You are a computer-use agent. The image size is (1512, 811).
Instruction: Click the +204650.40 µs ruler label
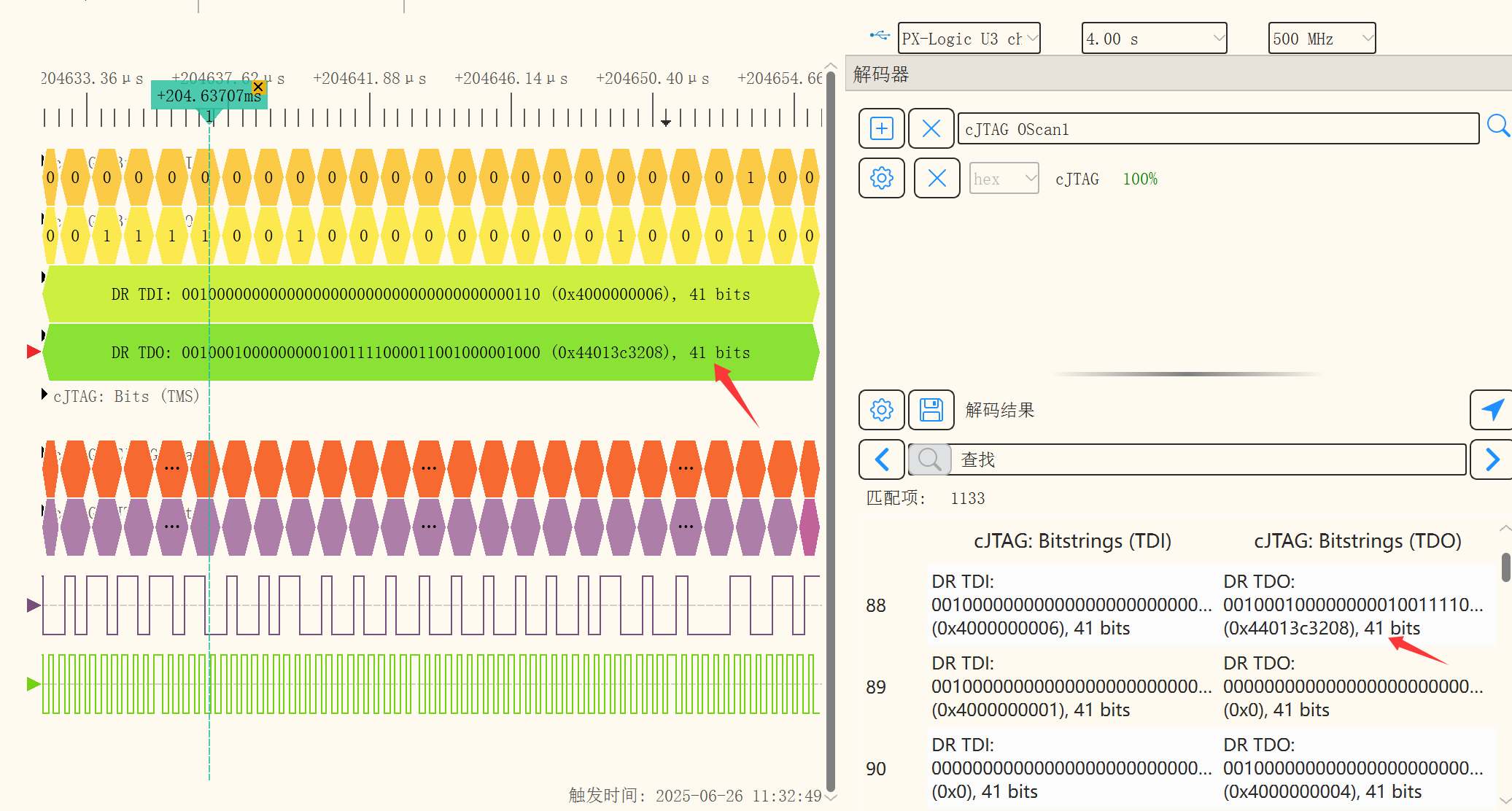652,78
